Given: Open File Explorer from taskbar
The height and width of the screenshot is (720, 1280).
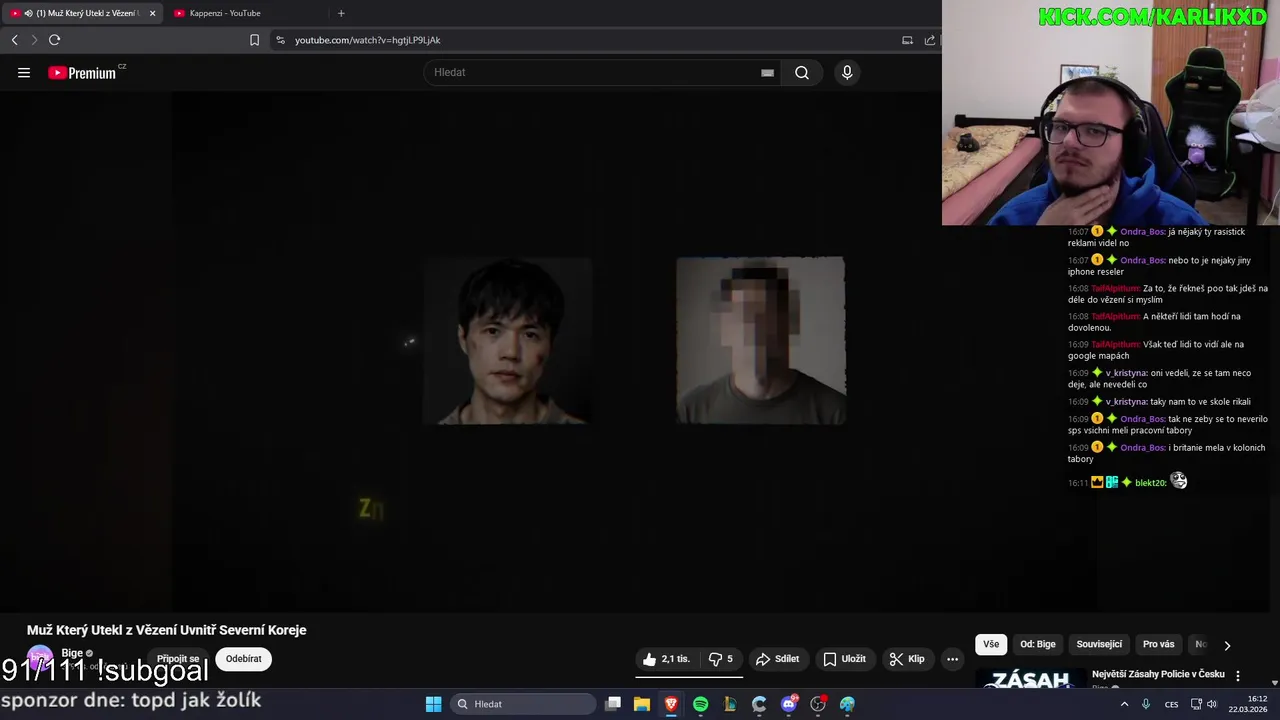Looking at the screenshot, I should [x=642, y=704].
